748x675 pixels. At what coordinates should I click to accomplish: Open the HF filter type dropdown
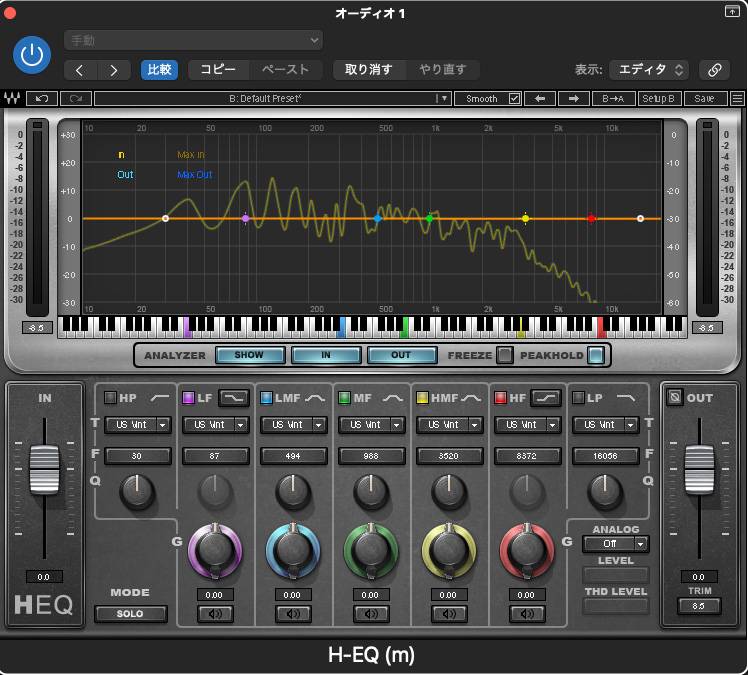528,425
